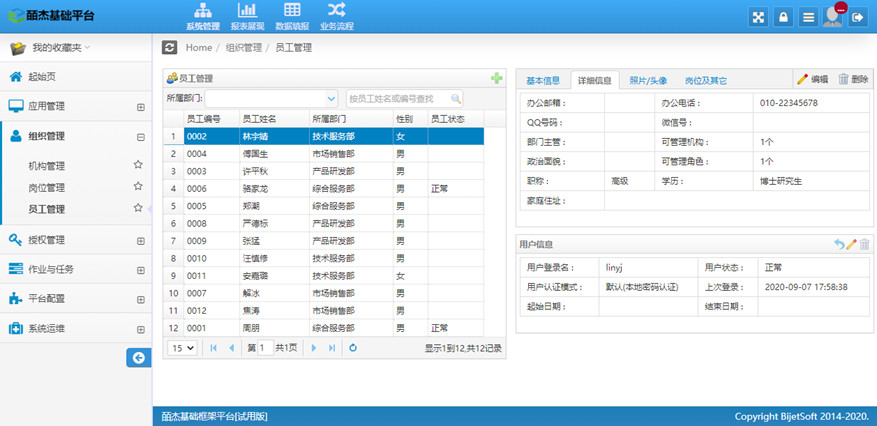The width and height of the screenshot is (877, 426).
Task: Toggle favorite star for 岗位管理
Action: click(138, 187)
